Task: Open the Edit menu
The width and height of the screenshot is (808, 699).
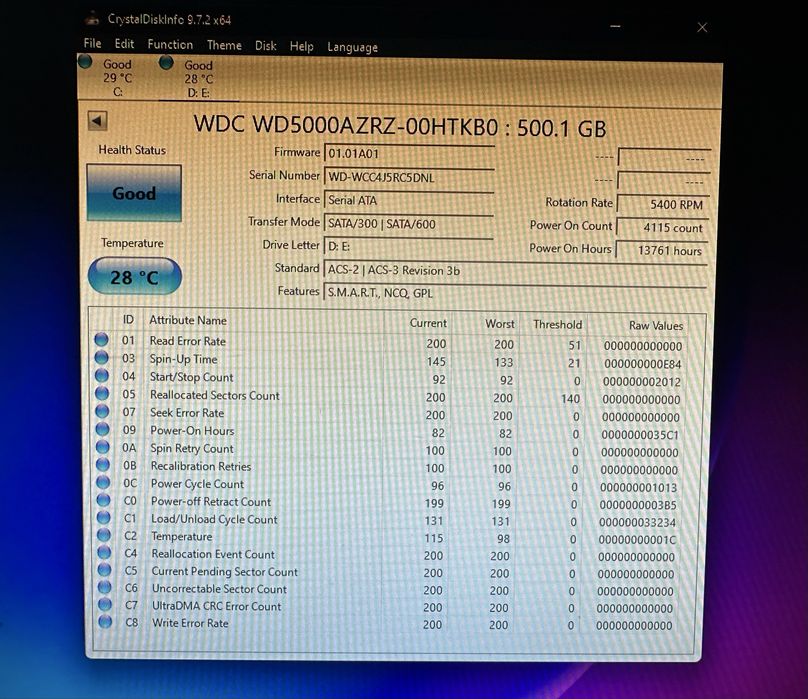Action: point(124,44)
